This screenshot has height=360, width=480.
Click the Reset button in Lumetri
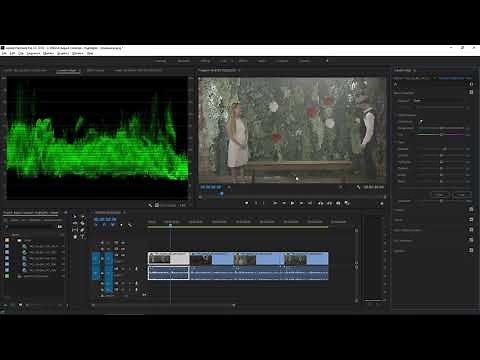pos(461,195)
